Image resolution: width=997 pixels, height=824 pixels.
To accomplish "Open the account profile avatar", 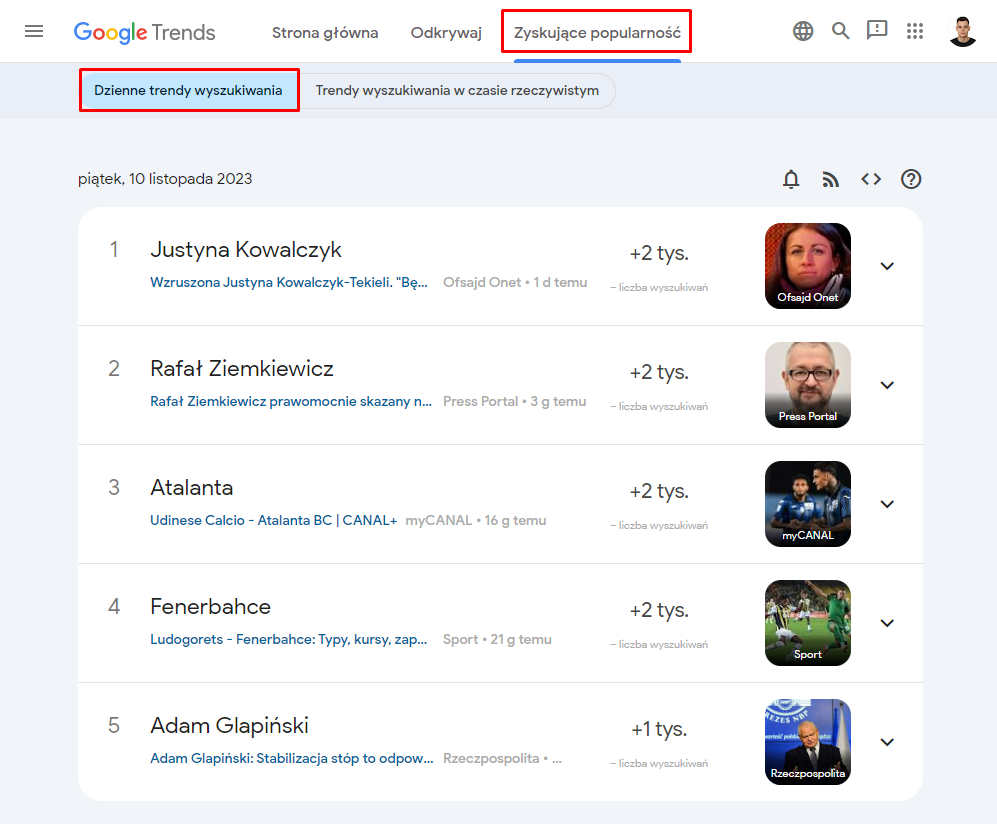I will point(962,31).
